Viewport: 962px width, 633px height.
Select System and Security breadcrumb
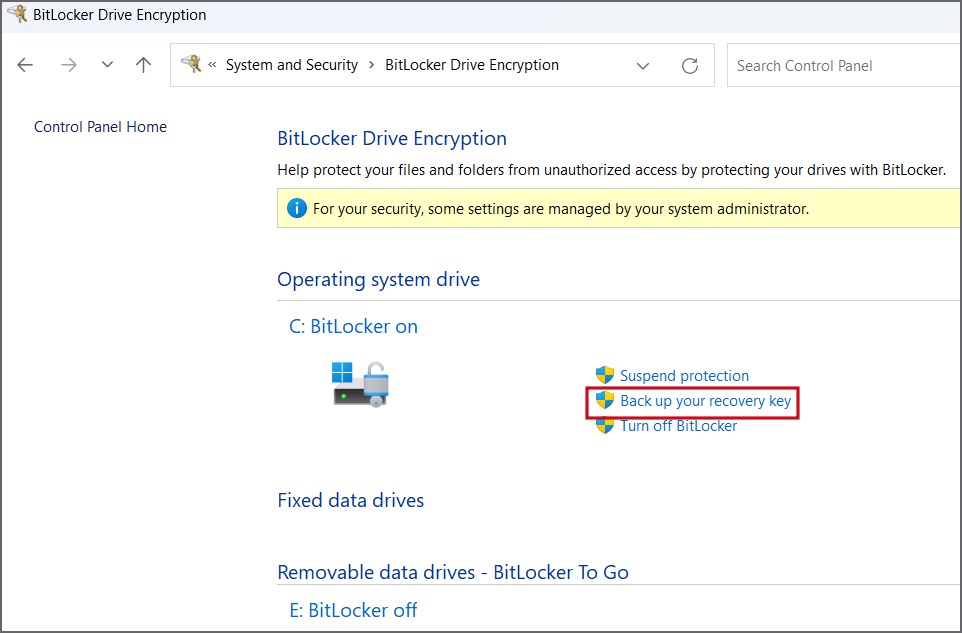coord(291,65)
